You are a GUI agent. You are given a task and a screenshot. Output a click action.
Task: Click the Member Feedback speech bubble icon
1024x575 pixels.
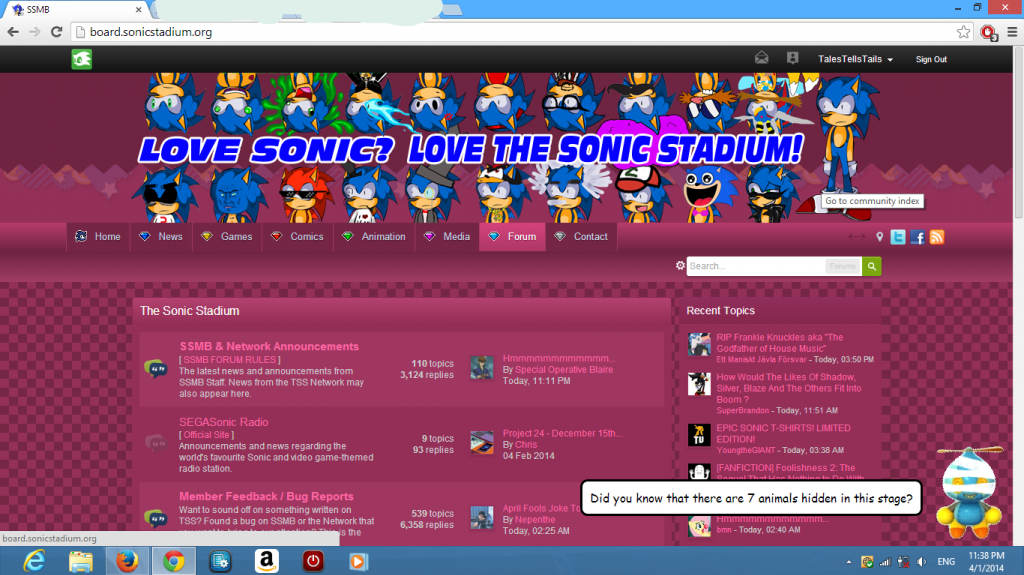click(155, 519)
